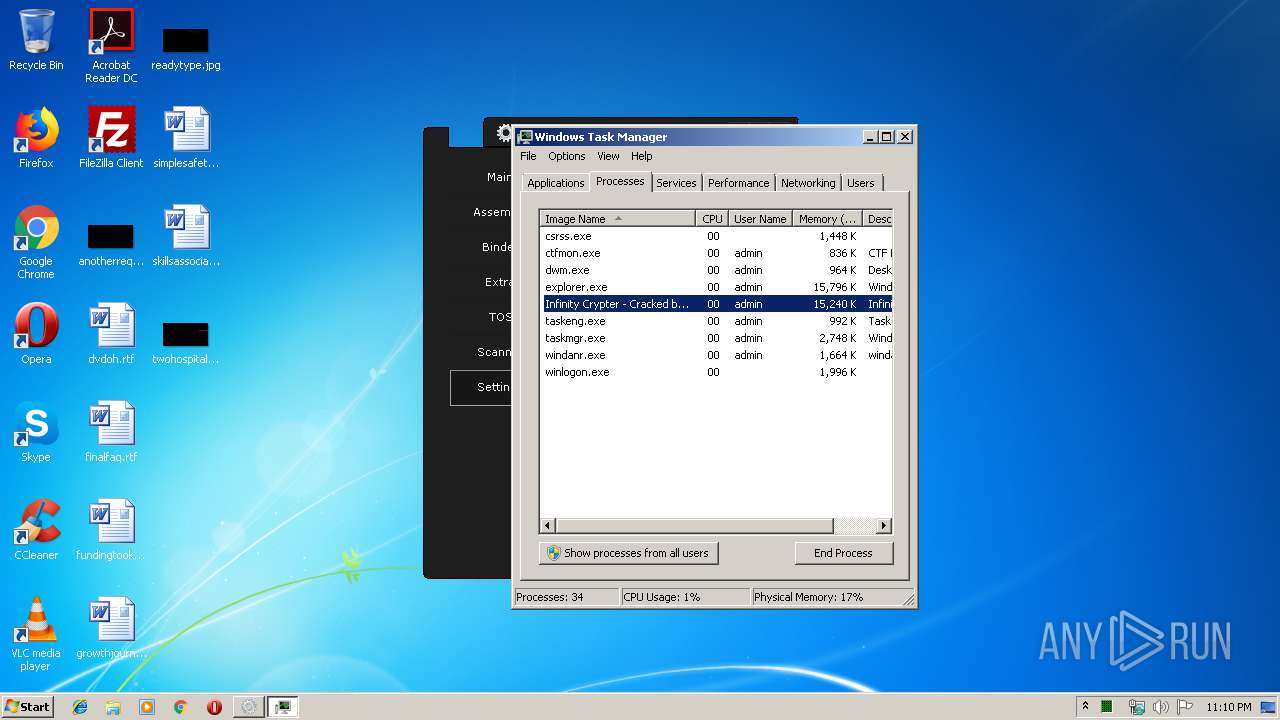The image size is (1280, 720).
Task: Select the dvdoh.rtf document icon
Action: tap(111, 334)
